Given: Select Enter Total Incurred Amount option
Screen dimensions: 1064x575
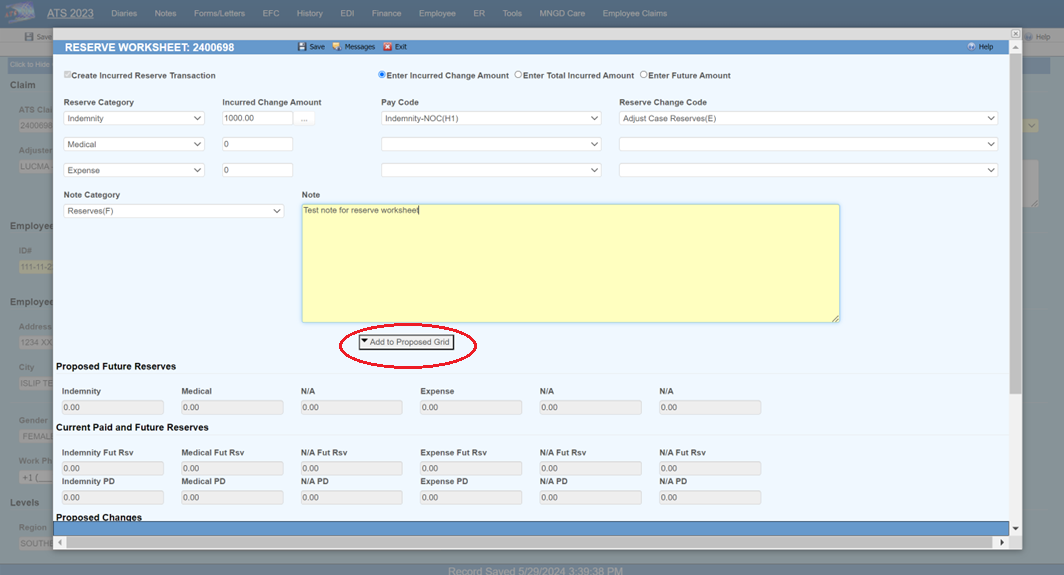Looking at the screenshot, I should click(518, 75).
